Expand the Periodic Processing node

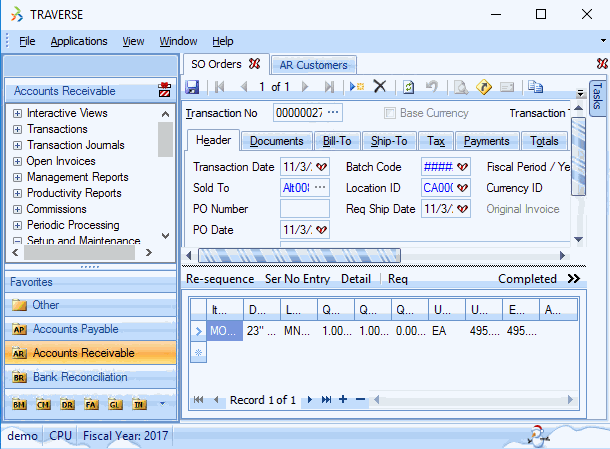click(17, 225)
